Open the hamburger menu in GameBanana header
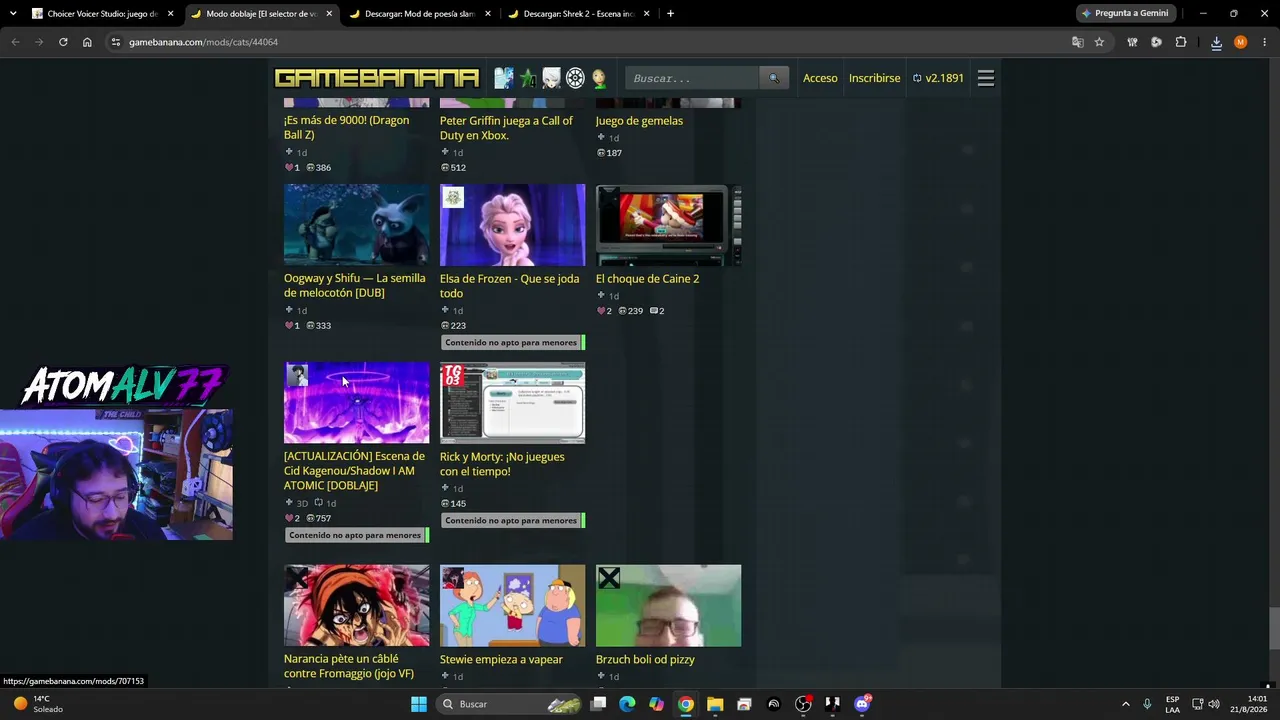Screen dimensions: 1280x720 coord(986,78)
